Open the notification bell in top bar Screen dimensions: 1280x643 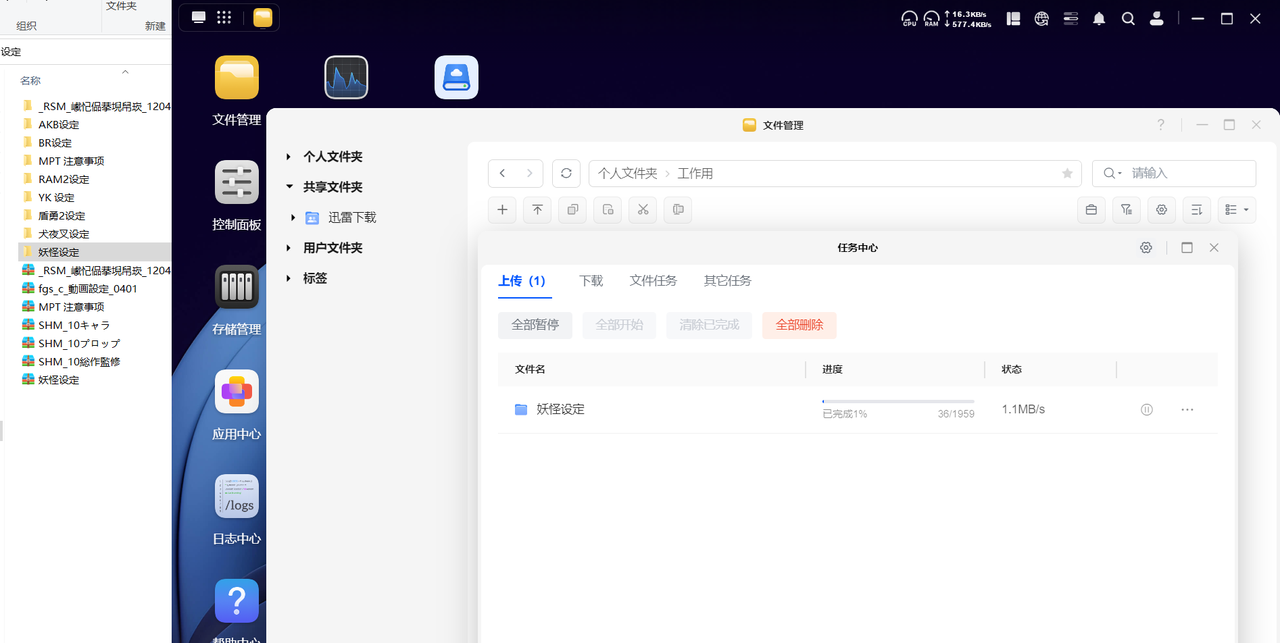[1099, 18]
